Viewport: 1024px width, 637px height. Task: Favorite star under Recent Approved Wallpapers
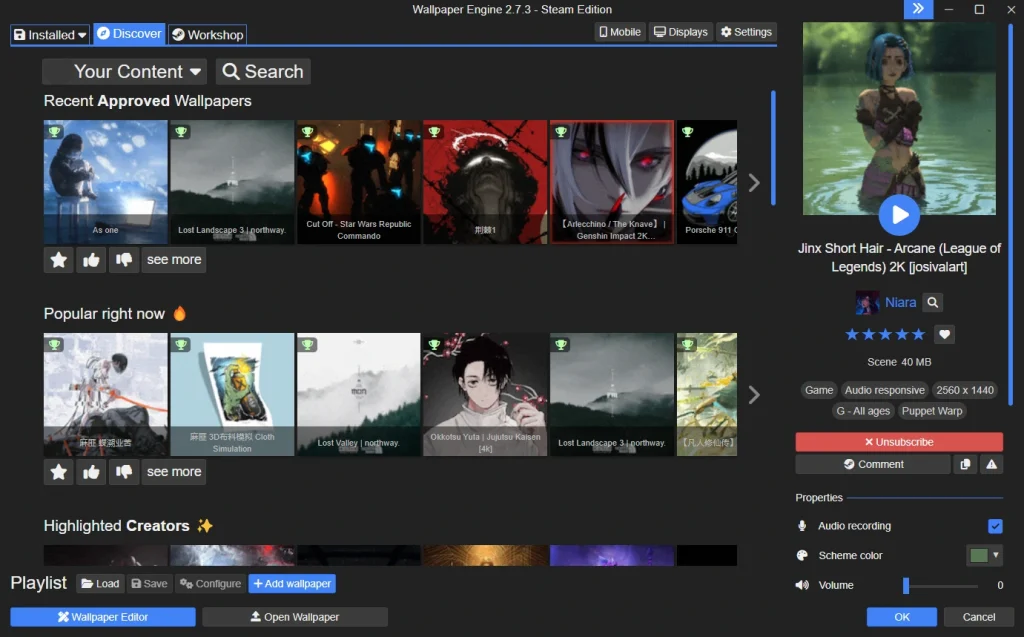(x=59, y=260)
